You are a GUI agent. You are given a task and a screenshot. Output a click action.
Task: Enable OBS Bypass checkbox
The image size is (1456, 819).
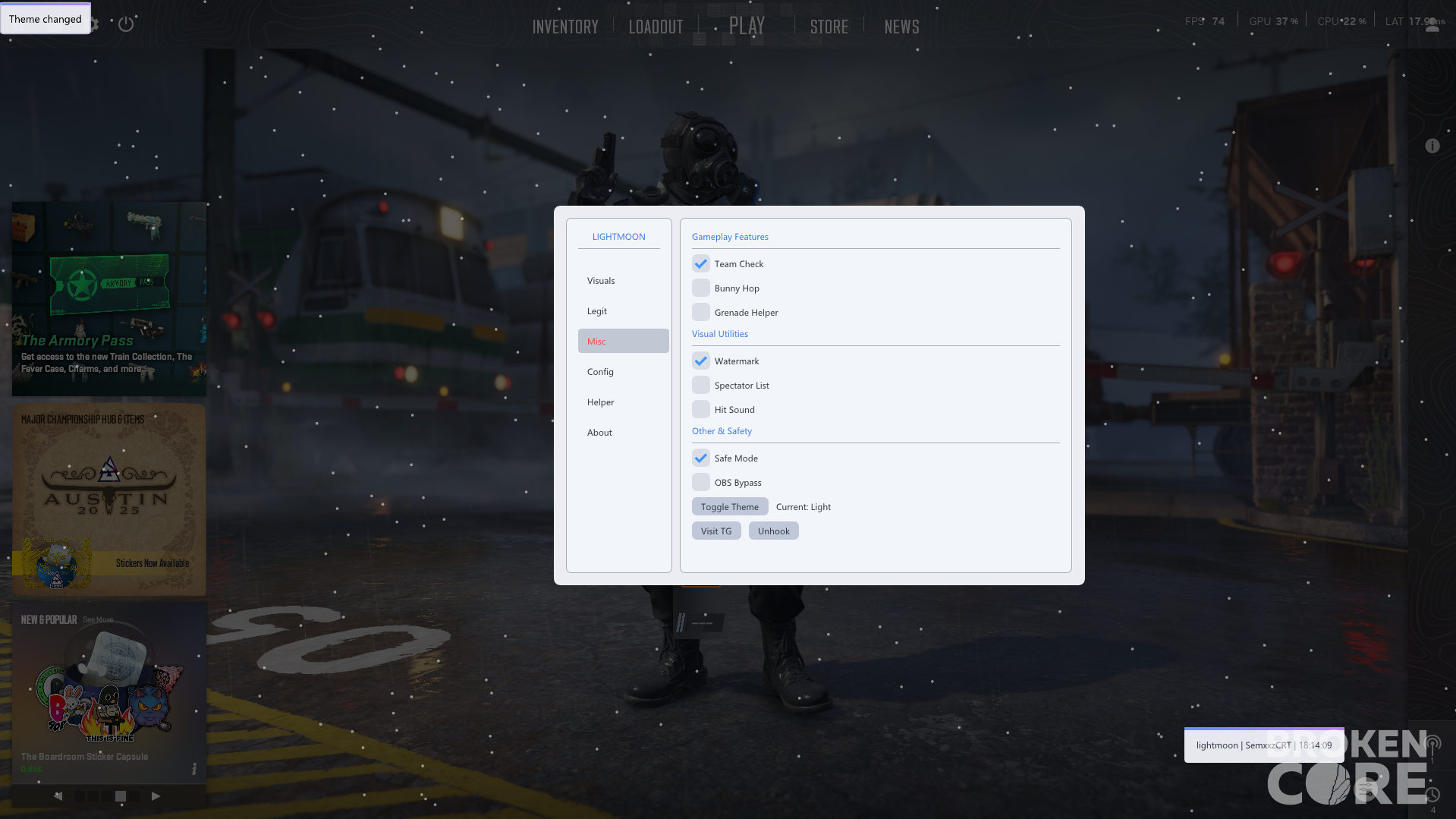point(701,483)
